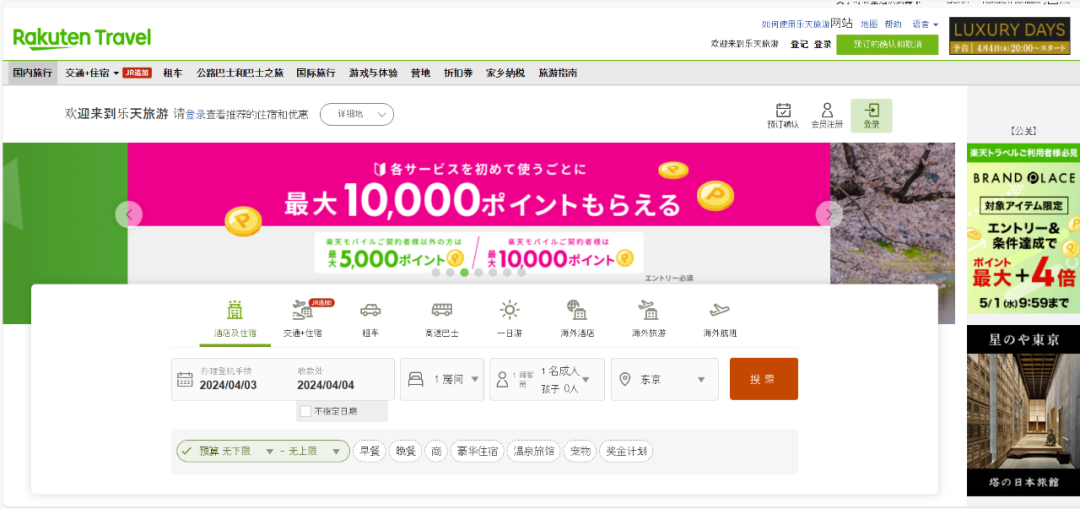Select the 酒店及住宿 hotel icon tab
The image size is (1080, 509).
235,310
